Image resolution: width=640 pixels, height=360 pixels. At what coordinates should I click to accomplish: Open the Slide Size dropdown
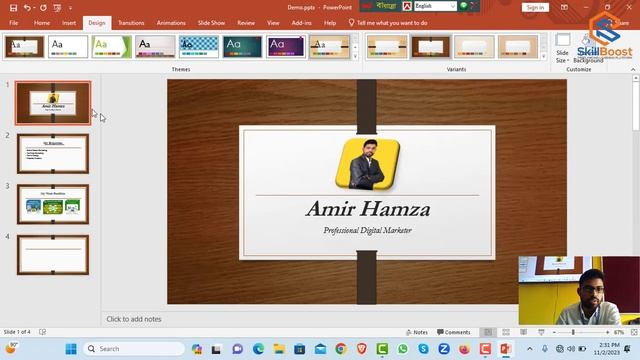pyautogui.click(x=562, y=48)
